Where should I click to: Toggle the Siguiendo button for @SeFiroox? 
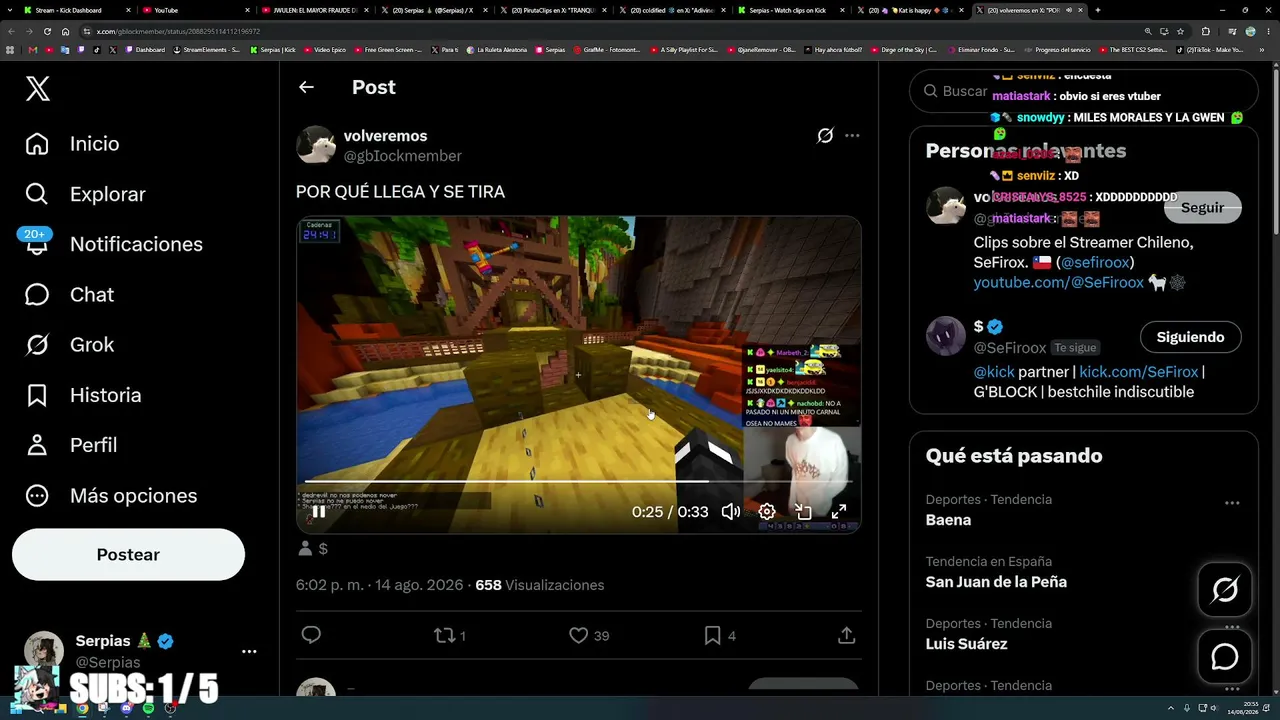pos(1191,337)
